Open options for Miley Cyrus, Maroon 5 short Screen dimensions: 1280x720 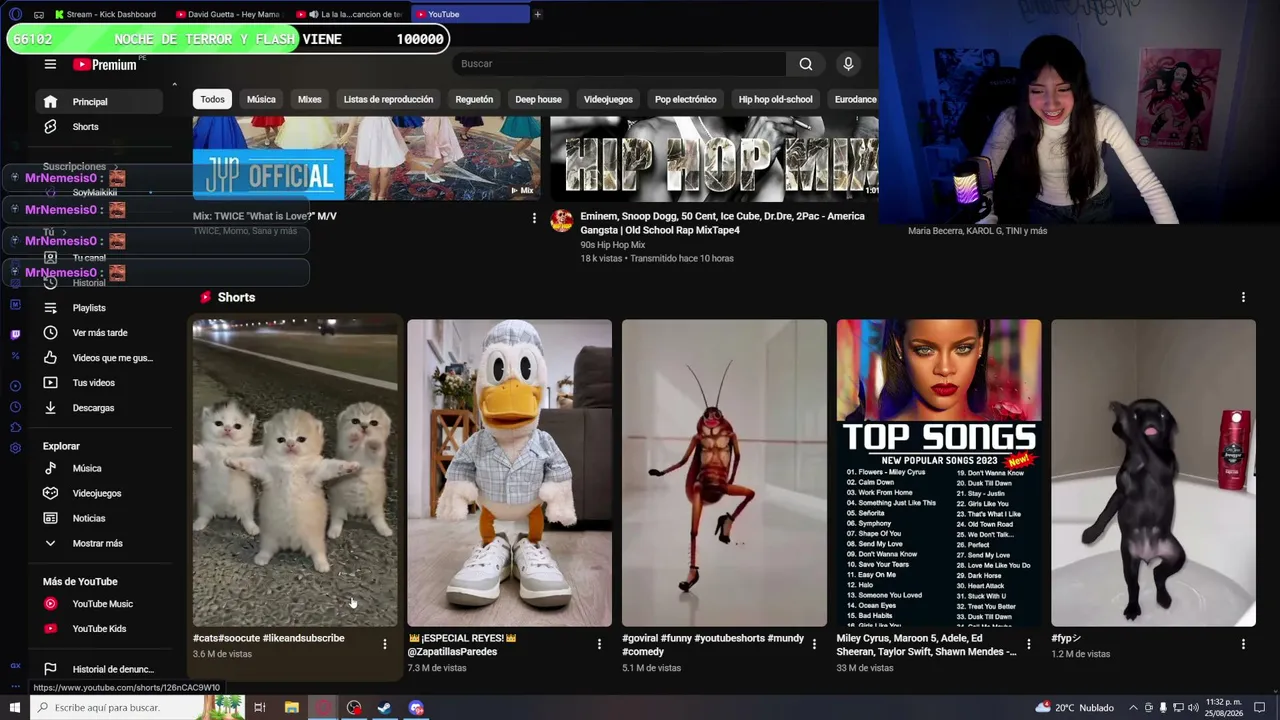(x=1028, y=644)
